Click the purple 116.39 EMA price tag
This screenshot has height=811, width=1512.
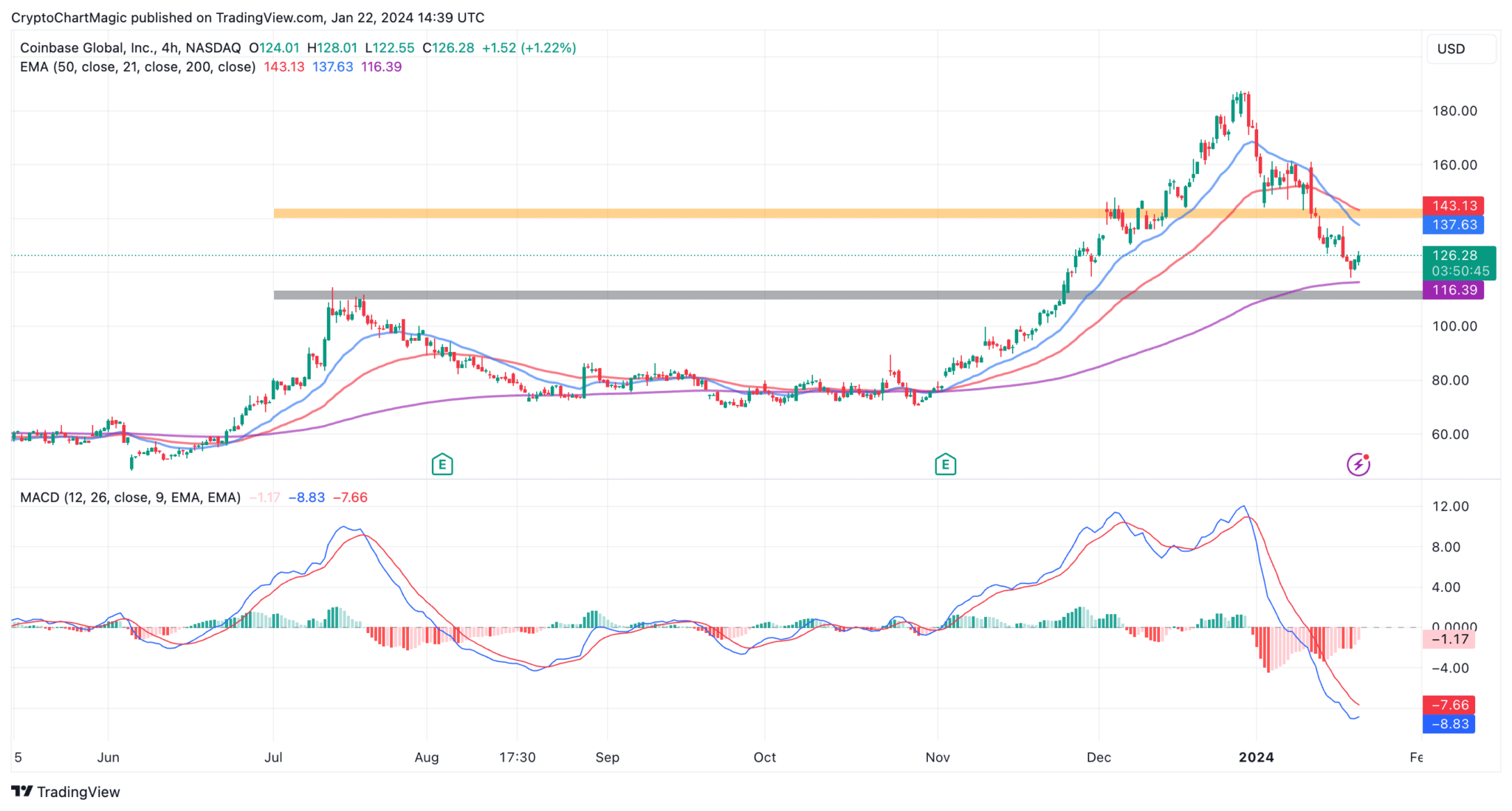(1454, 290)
